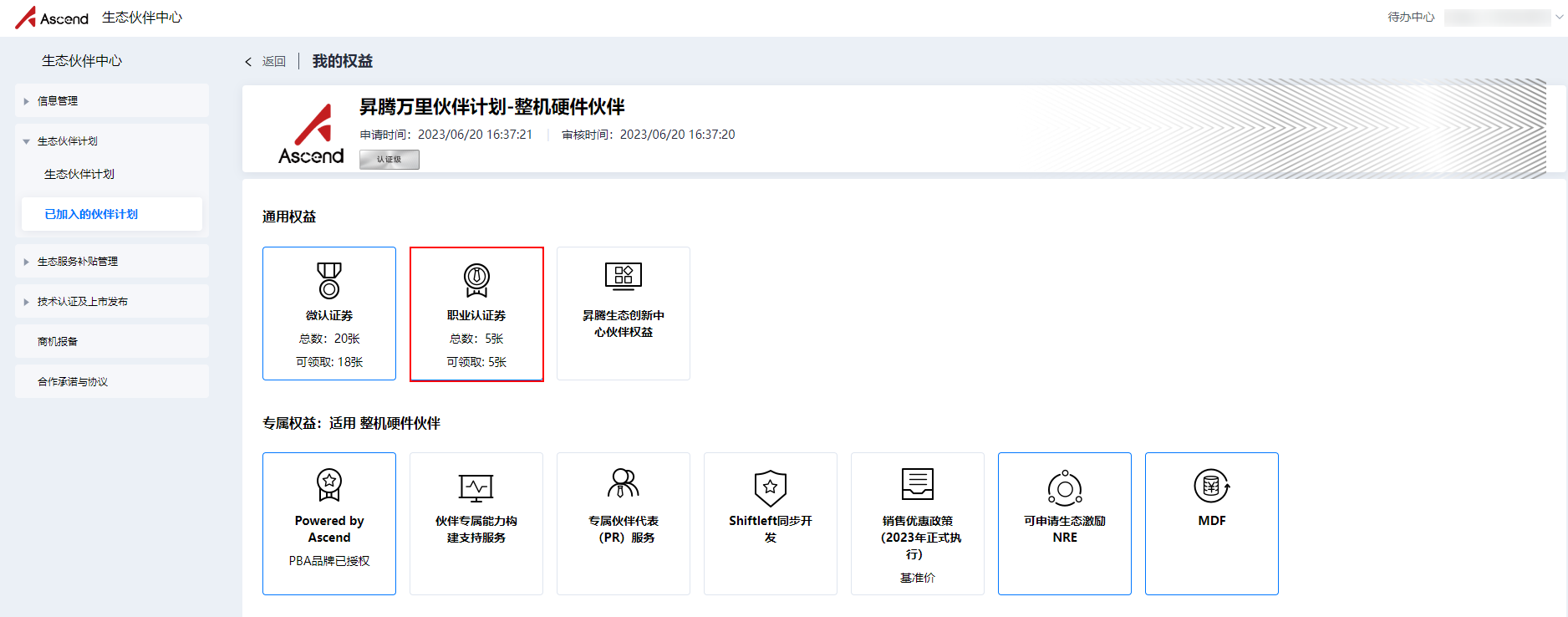Click 生态伙伴中心 sidebar heading
Screen dimensions: 1568x617
82,61
